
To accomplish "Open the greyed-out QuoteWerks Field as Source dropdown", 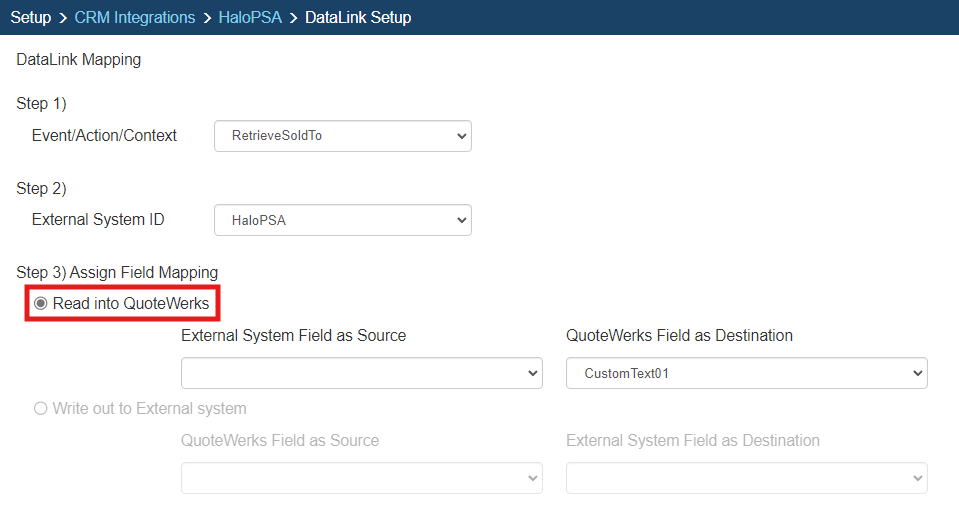I will click(x=361, y=478).
